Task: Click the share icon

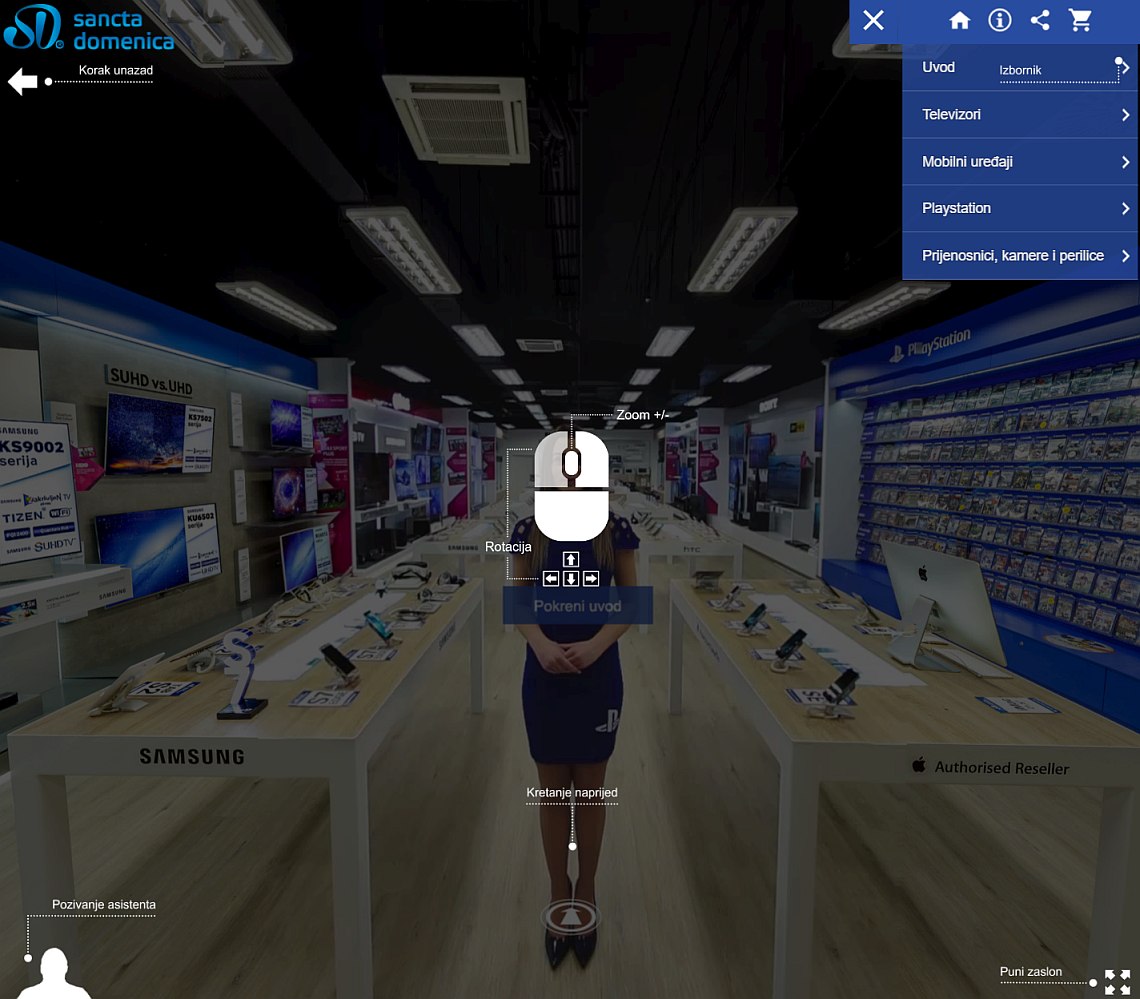Action: (x=1040, y=20)
